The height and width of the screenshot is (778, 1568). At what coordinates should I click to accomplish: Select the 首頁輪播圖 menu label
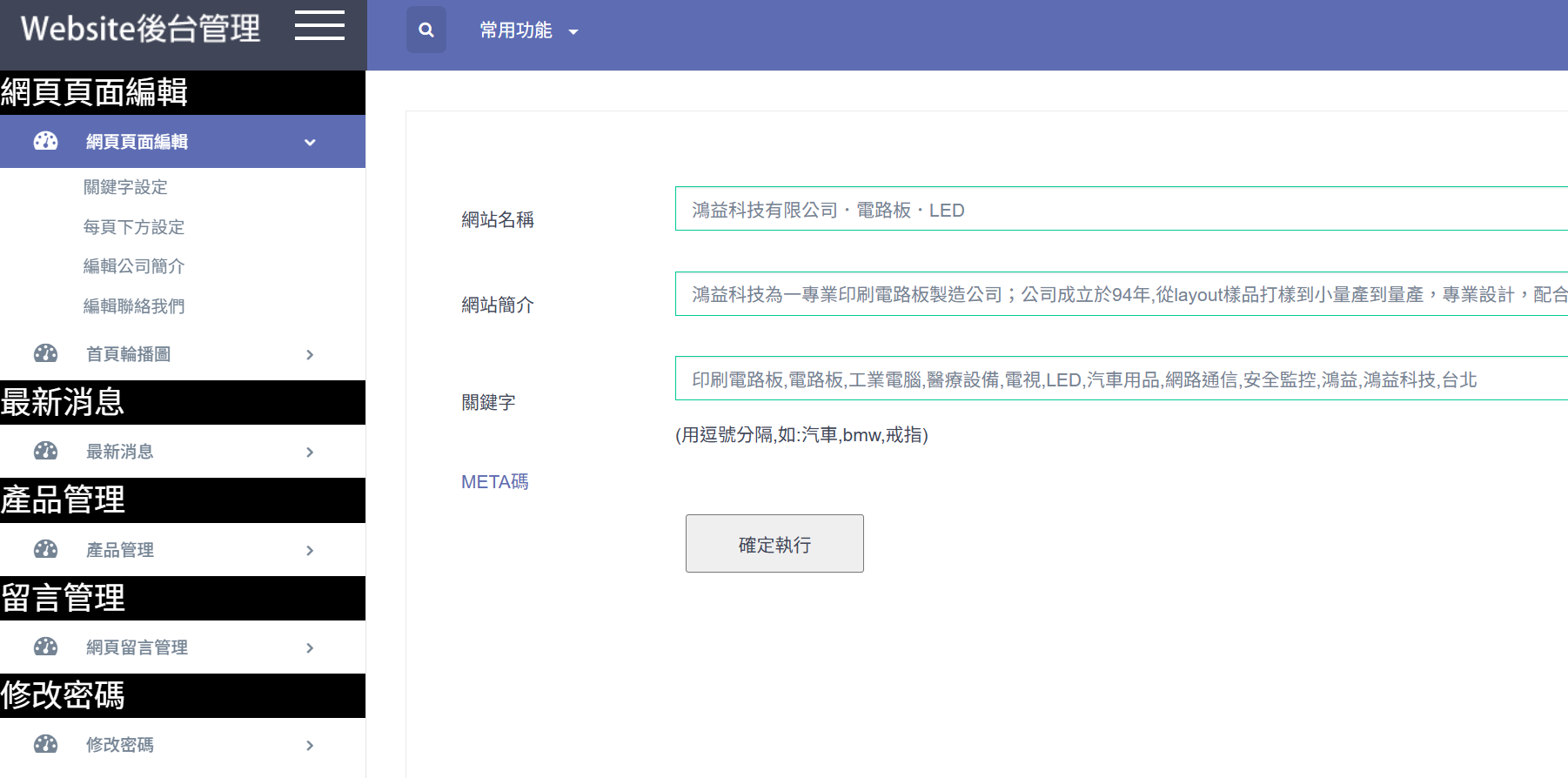[128, 354]
